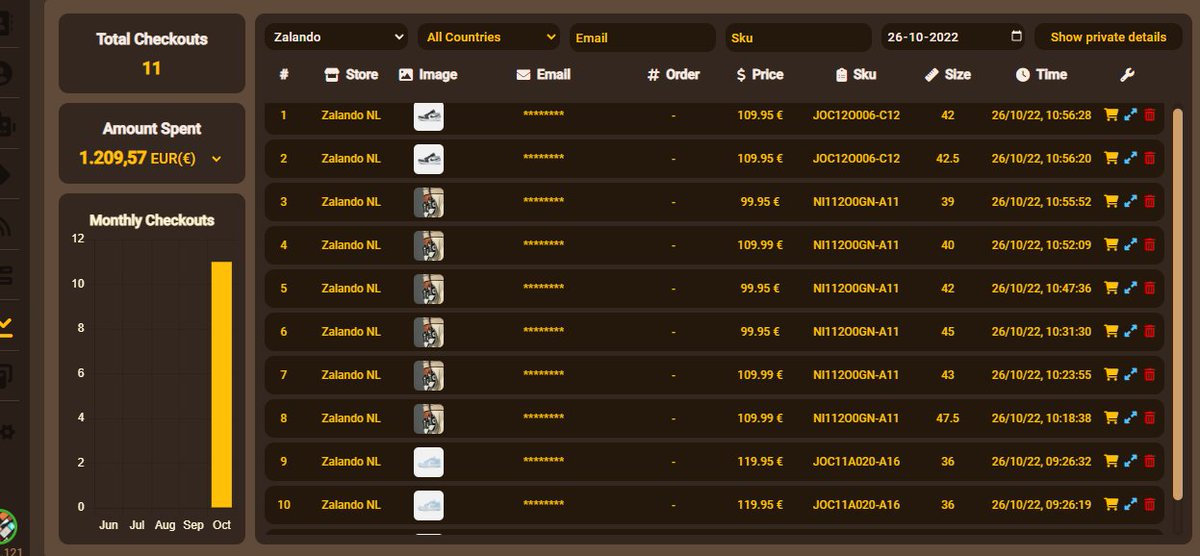Viewport: 1200px width, 556px height.
Task: Click the cart icon on the 10:52:09 row
Action: (x=1110, y=245)
